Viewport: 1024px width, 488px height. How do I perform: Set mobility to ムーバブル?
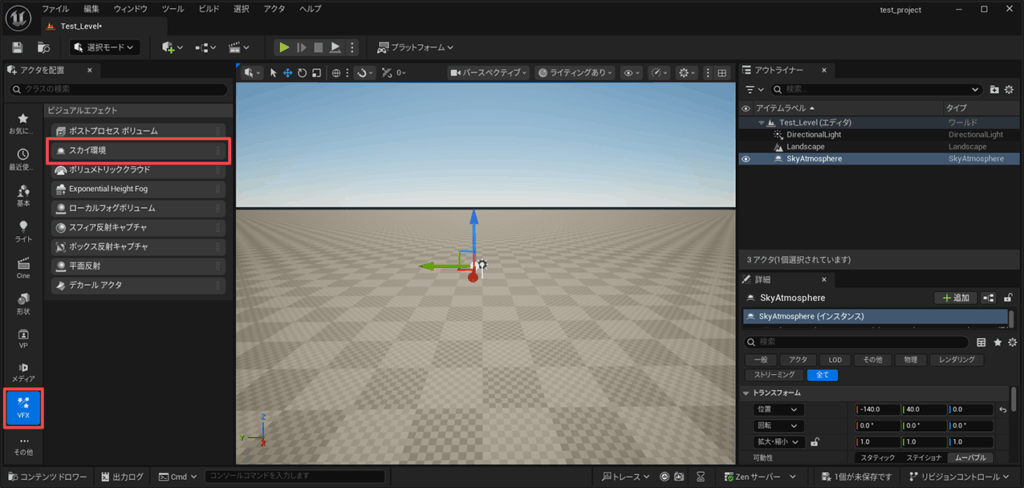point(970,458)
